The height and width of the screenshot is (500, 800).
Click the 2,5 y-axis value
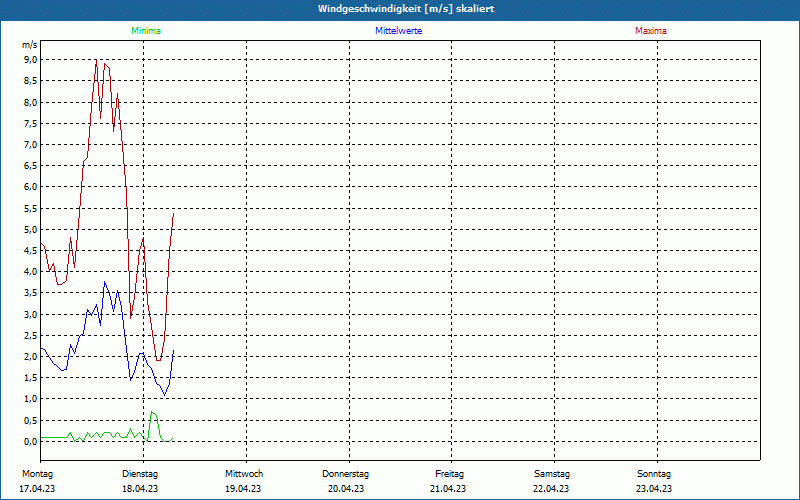[31, 336]
